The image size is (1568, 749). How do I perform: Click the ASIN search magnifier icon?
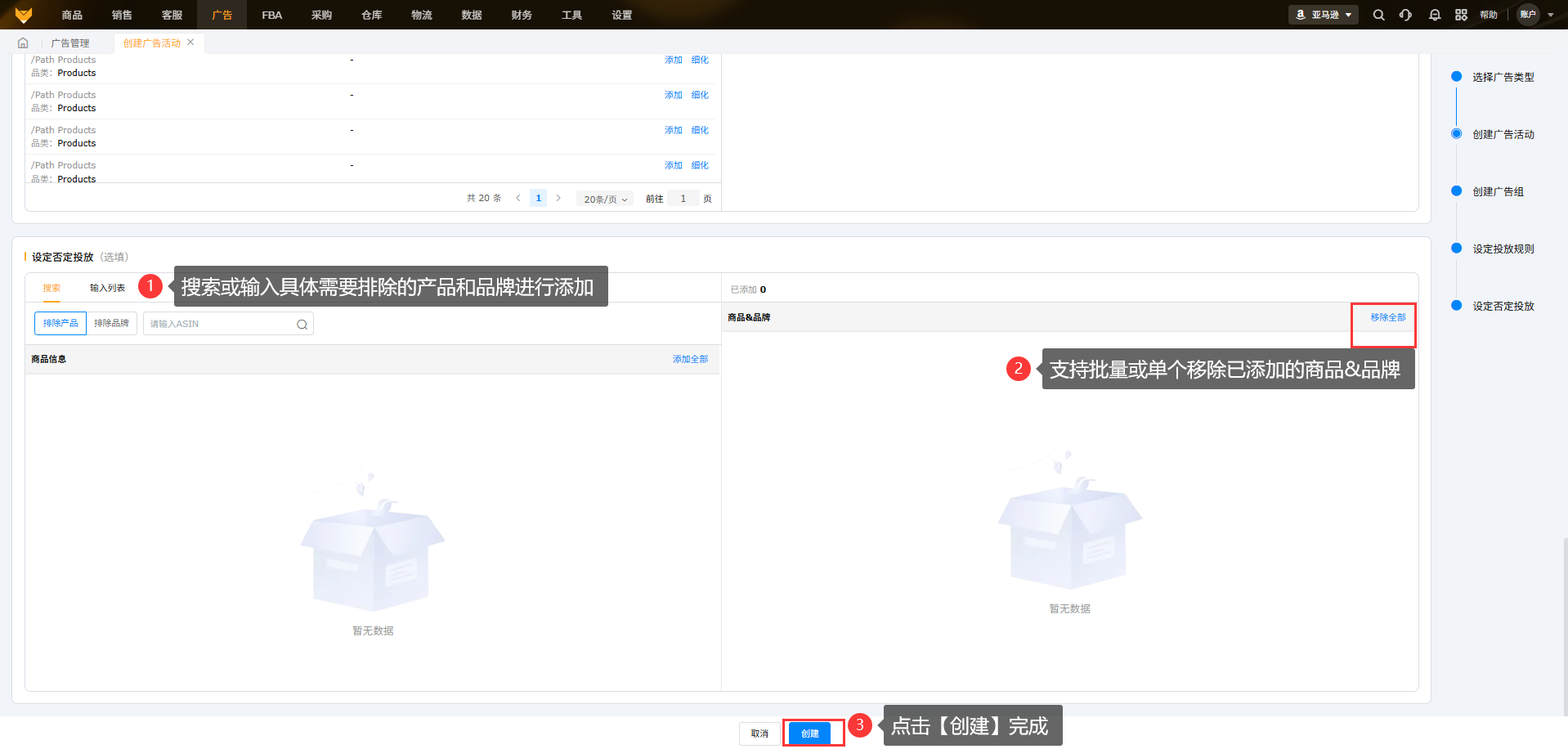(302, 325)
